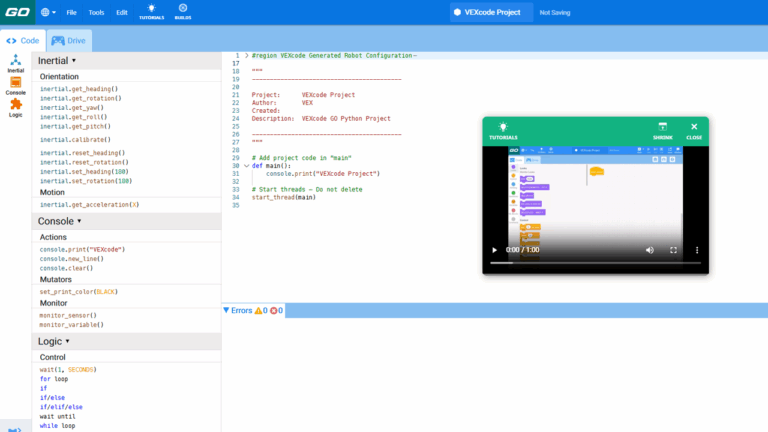
Task: Select inertial.get_rotation() command
Action: point(81,98)
